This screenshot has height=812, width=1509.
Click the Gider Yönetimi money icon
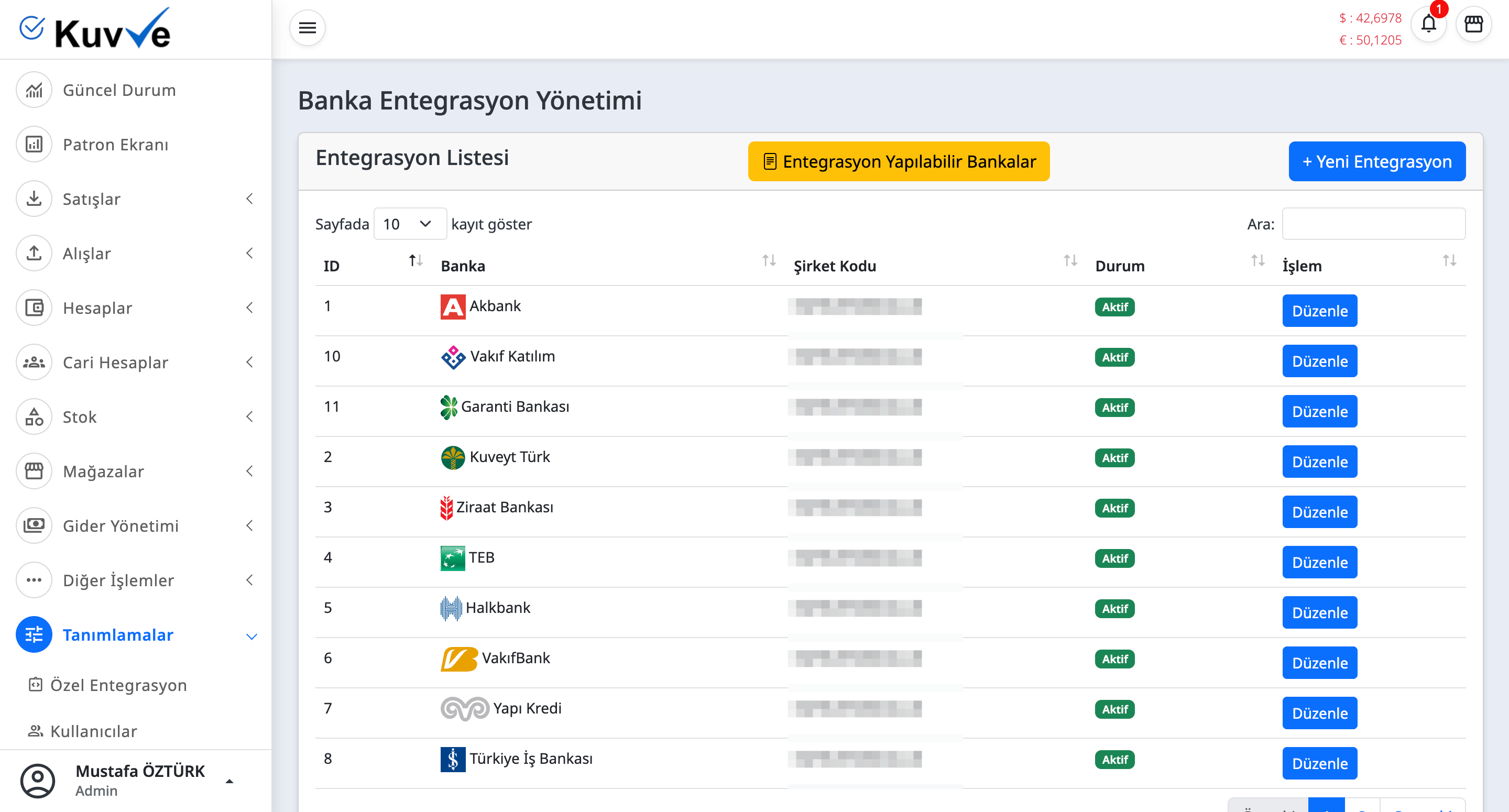[x=34, y=525]
